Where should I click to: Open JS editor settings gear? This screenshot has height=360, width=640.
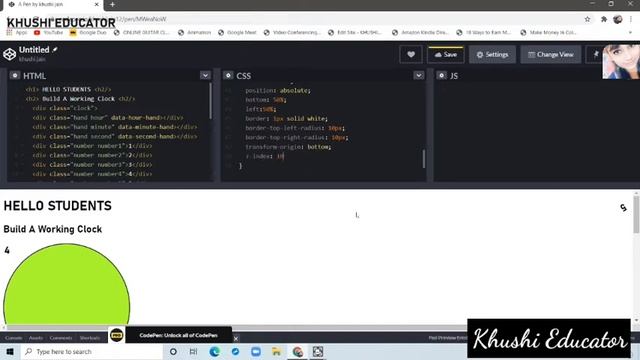coord(442,76)
